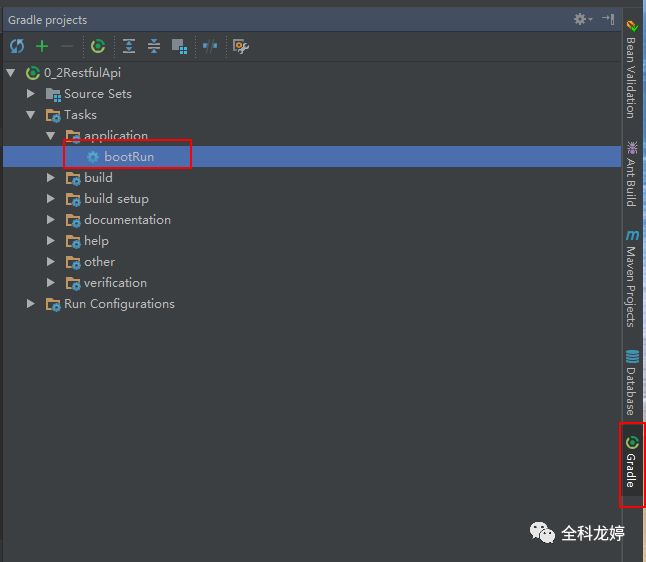The image size is (646, 562).
Task: Select the other label
Action: (x=100, y=262)
